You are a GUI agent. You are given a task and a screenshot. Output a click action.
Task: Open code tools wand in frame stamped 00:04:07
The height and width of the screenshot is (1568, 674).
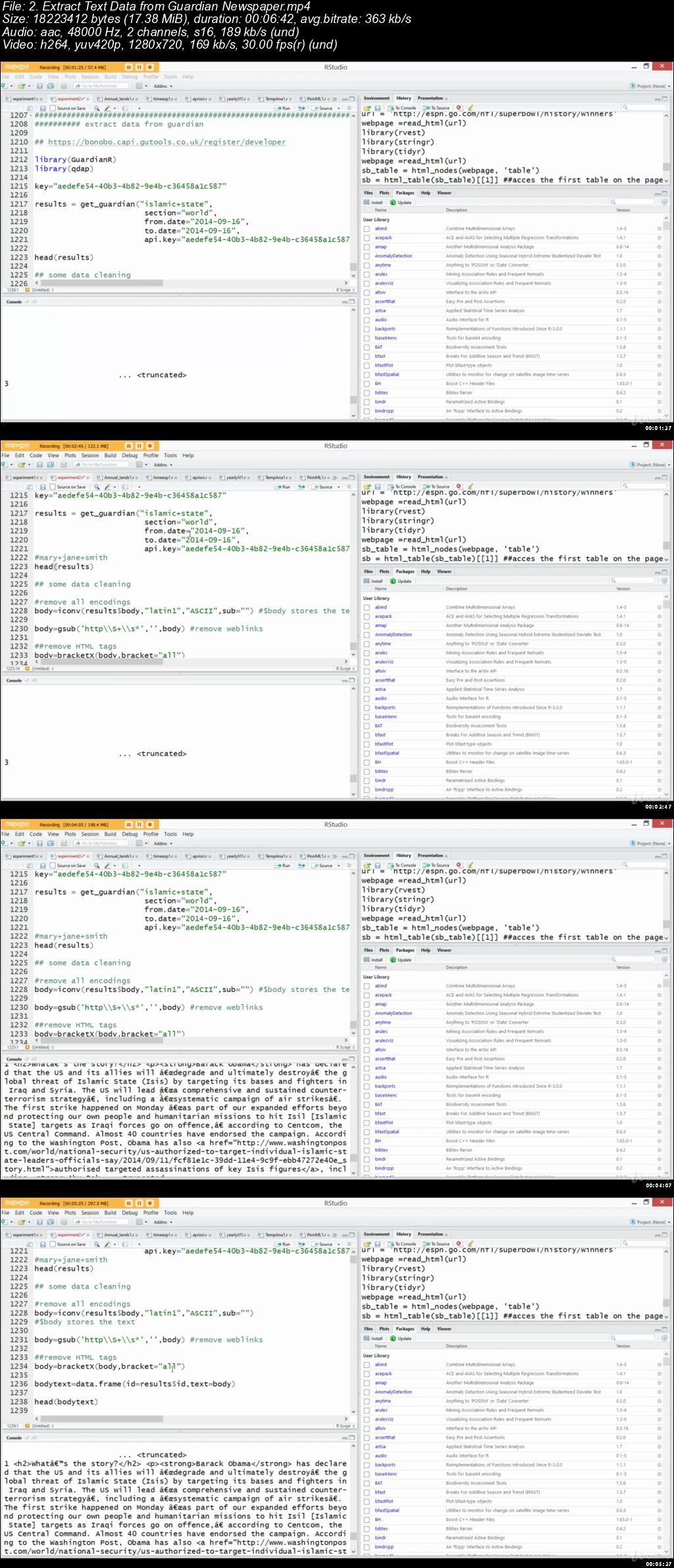point(108,865)
